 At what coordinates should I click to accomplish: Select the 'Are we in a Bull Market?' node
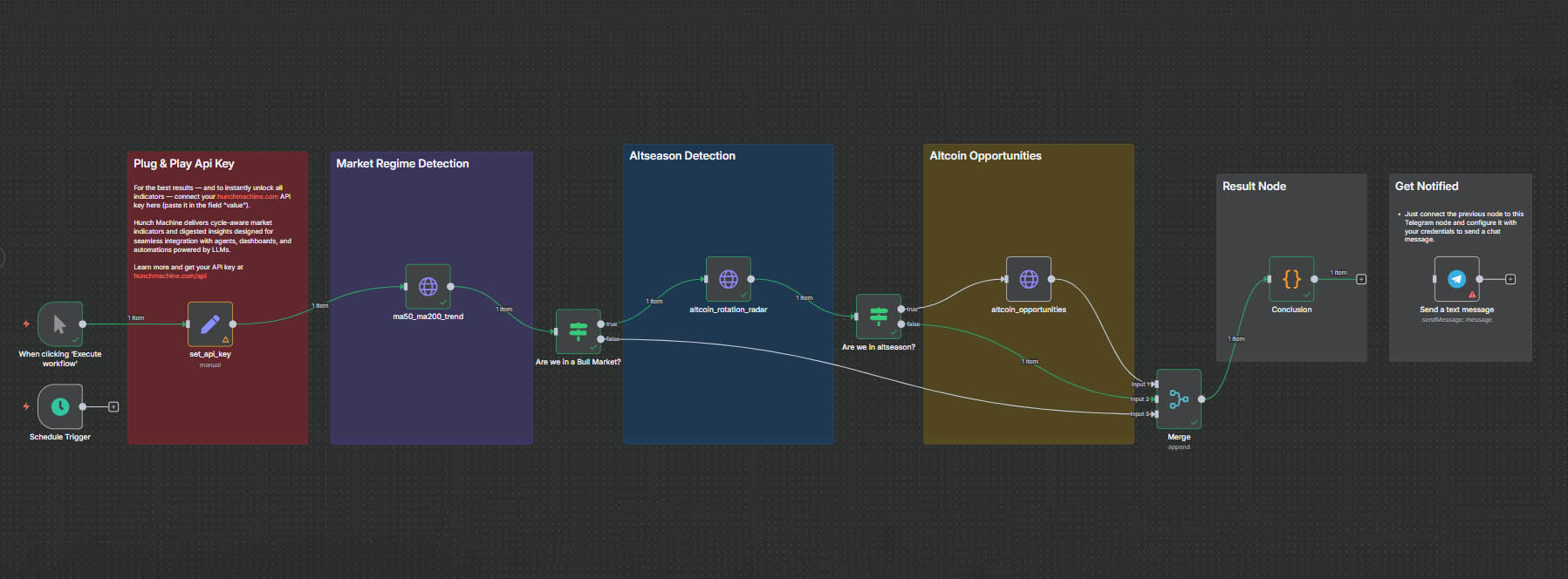(x=578, y=331)
